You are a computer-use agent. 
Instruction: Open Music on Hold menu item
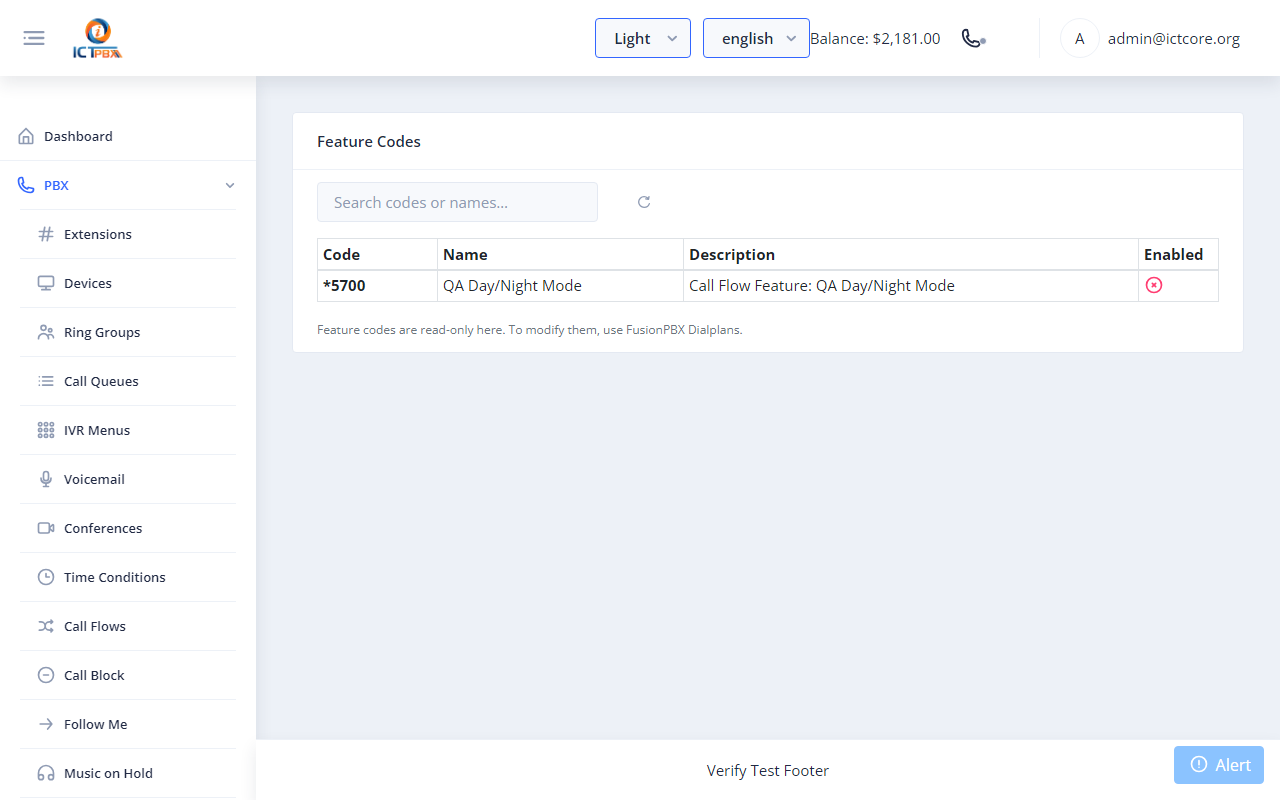(x=128, y=773)
